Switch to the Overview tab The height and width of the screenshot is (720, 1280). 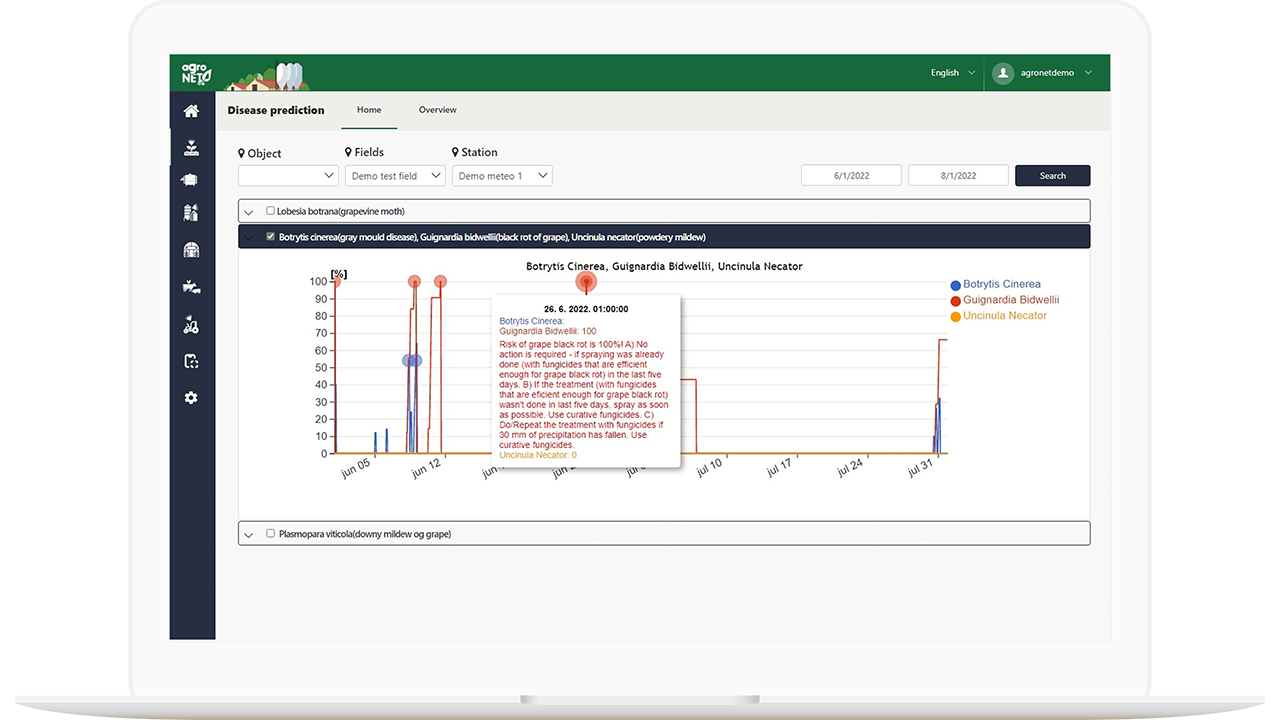[438, 110]
